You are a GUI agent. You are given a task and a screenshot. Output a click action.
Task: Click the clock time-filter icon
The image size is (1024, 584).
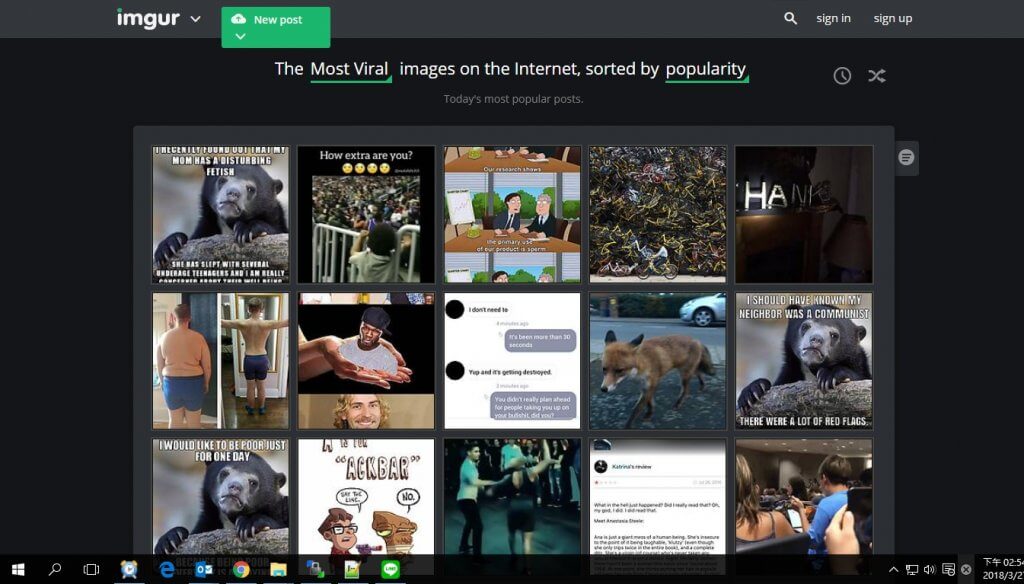pyautogui.click(x=842, y=76)
